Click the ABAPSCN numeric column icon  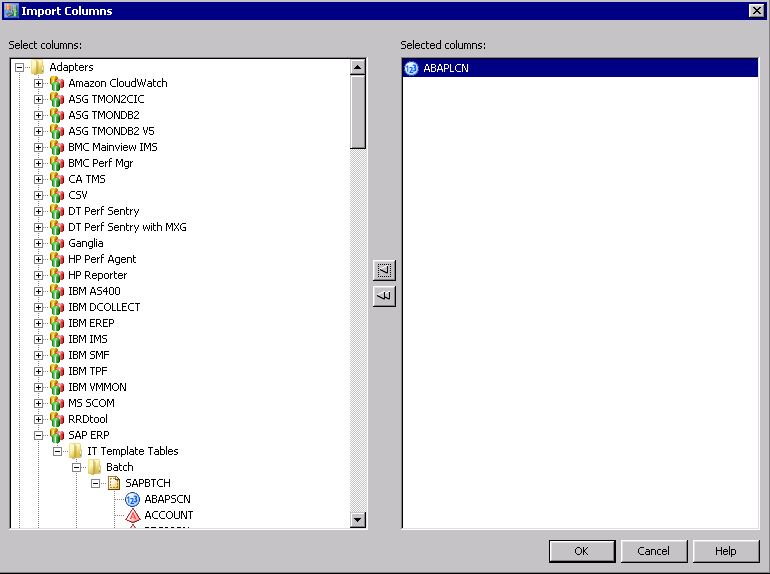tap(133, 499)
